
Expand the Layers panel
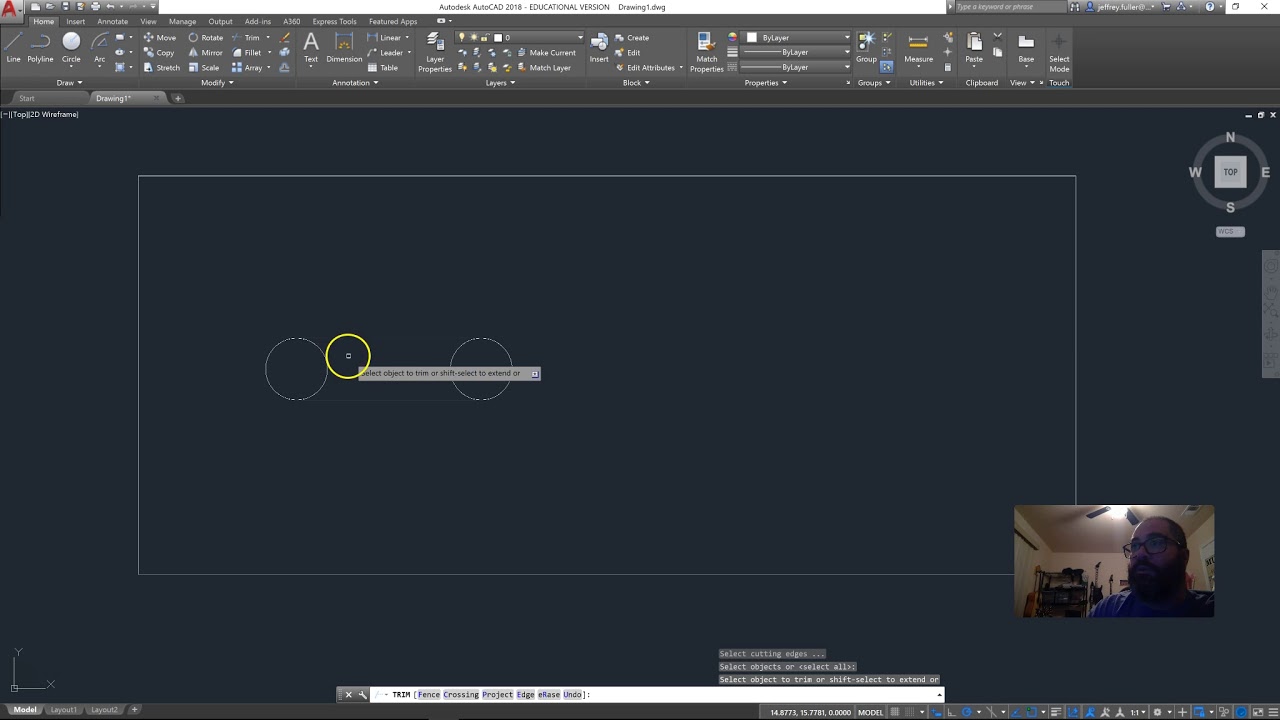[x=500, y=83]
